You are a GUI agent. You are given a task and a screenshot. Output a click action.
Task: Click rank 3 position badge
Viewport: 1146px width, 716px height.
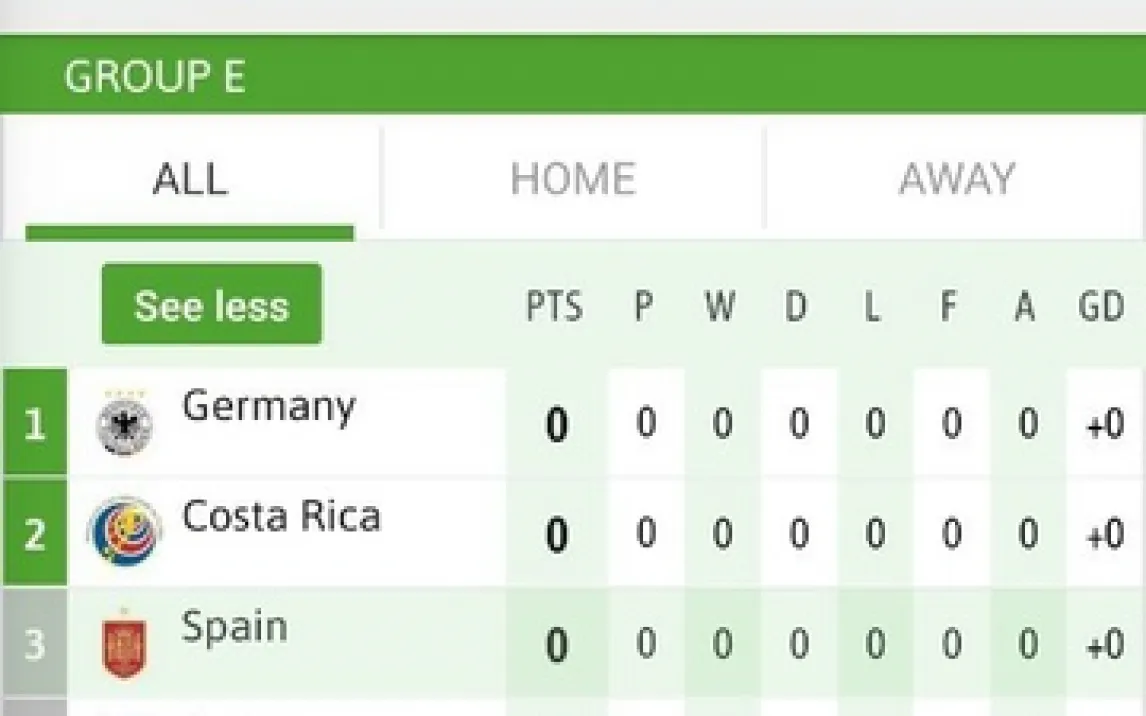(35, 644)
